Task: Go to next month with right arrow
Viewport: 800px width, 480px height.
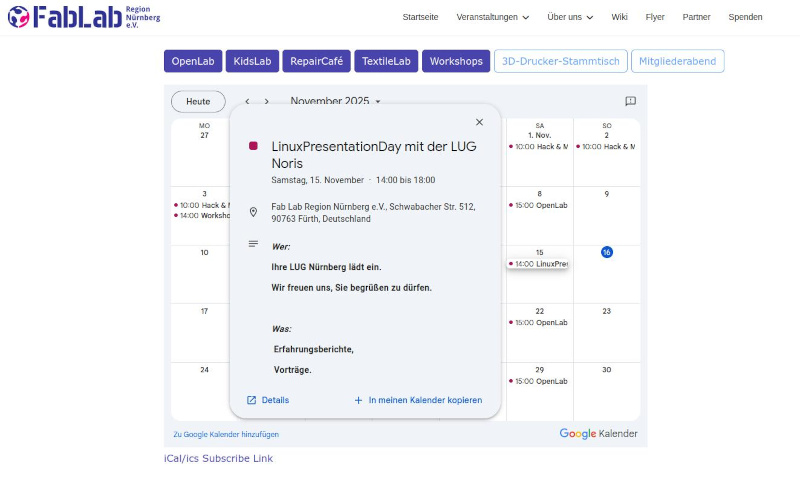Action: pos(266,101)
